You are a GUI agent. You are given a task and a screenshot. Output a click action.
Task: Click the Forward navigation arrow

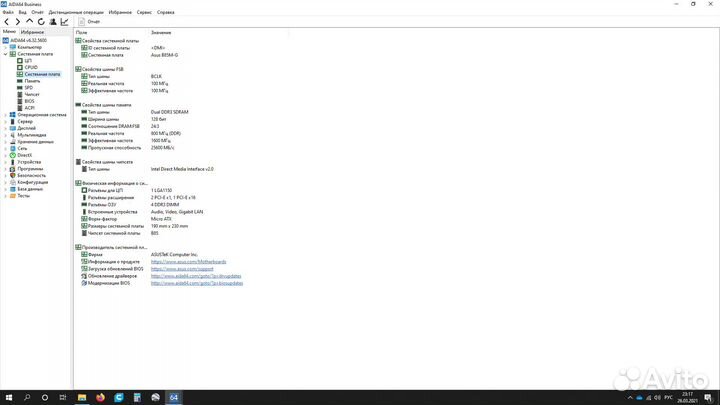[x=17, y=21]
